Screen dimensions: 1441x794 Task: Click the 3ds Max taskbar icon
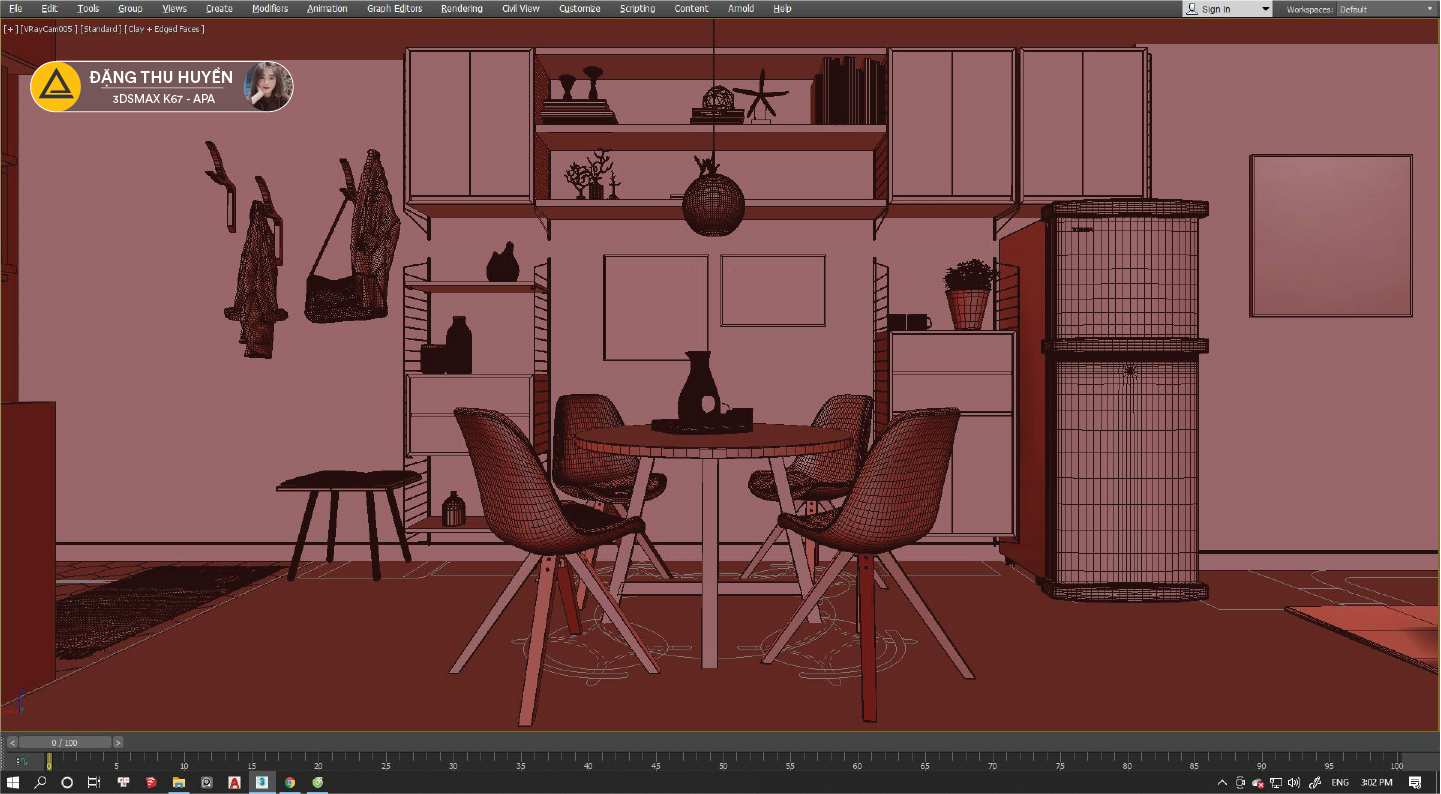pyautogui.click(x=261, y=782)
